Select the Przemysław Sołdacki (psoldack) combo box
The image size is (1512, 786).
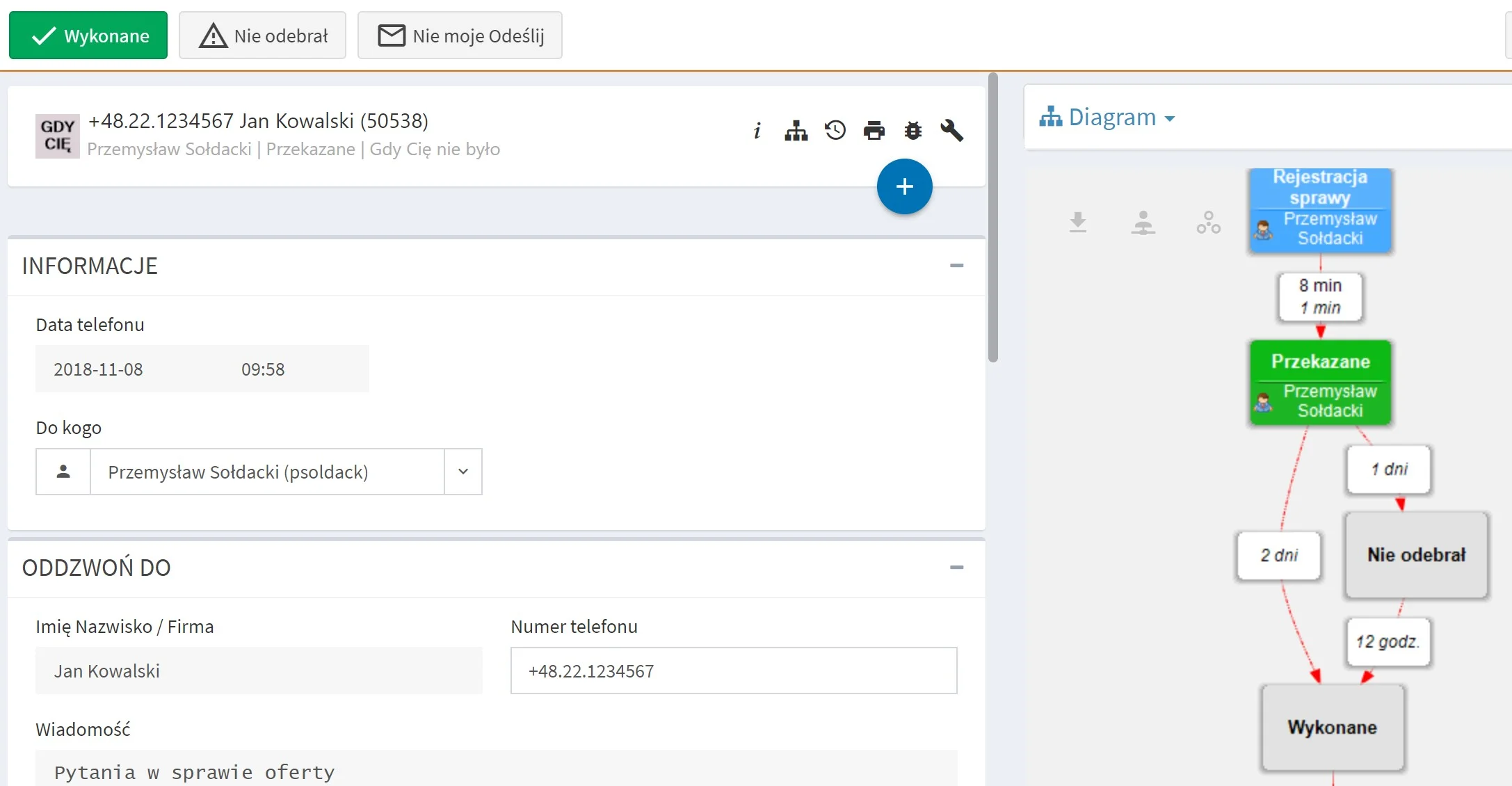click(x=267, y=472)
